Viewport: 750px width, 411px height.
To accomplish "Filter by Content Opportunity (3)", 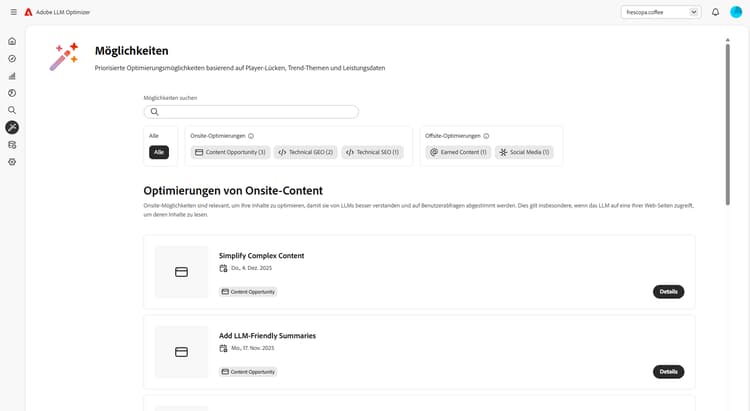I will point(231,152).
